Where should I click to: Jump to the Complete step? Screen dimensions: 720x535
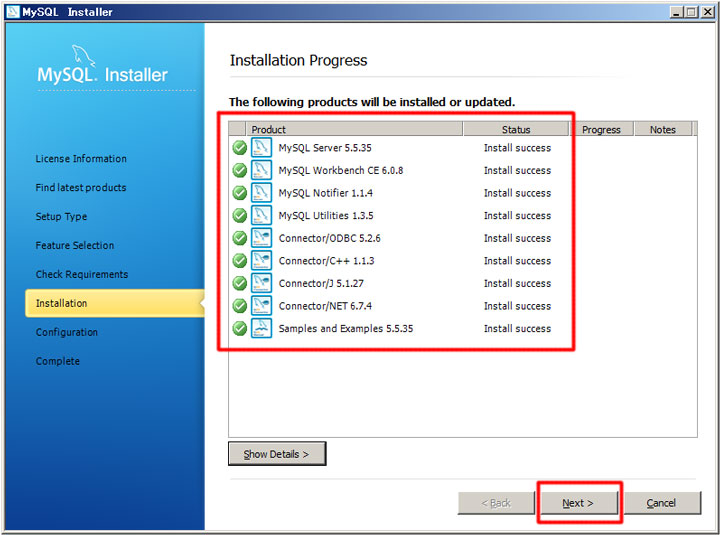[x=57, y=361]
